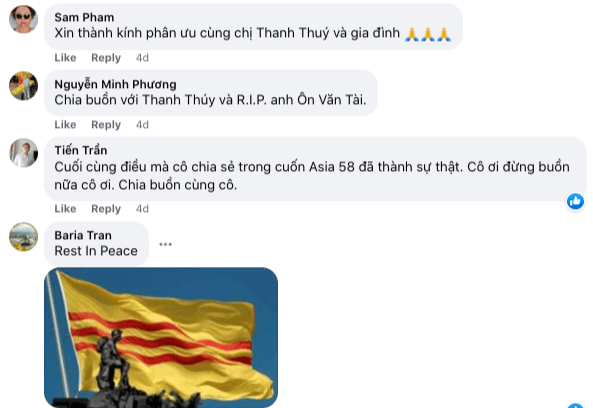Open Nguyễn Minh Phương's avatar

point(23,86)
